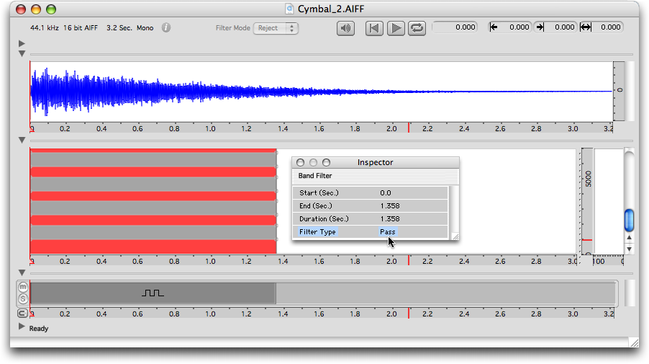Click the C button beside the bottom ruler
The image size is (649, 364).
click(x=22, y=313)
